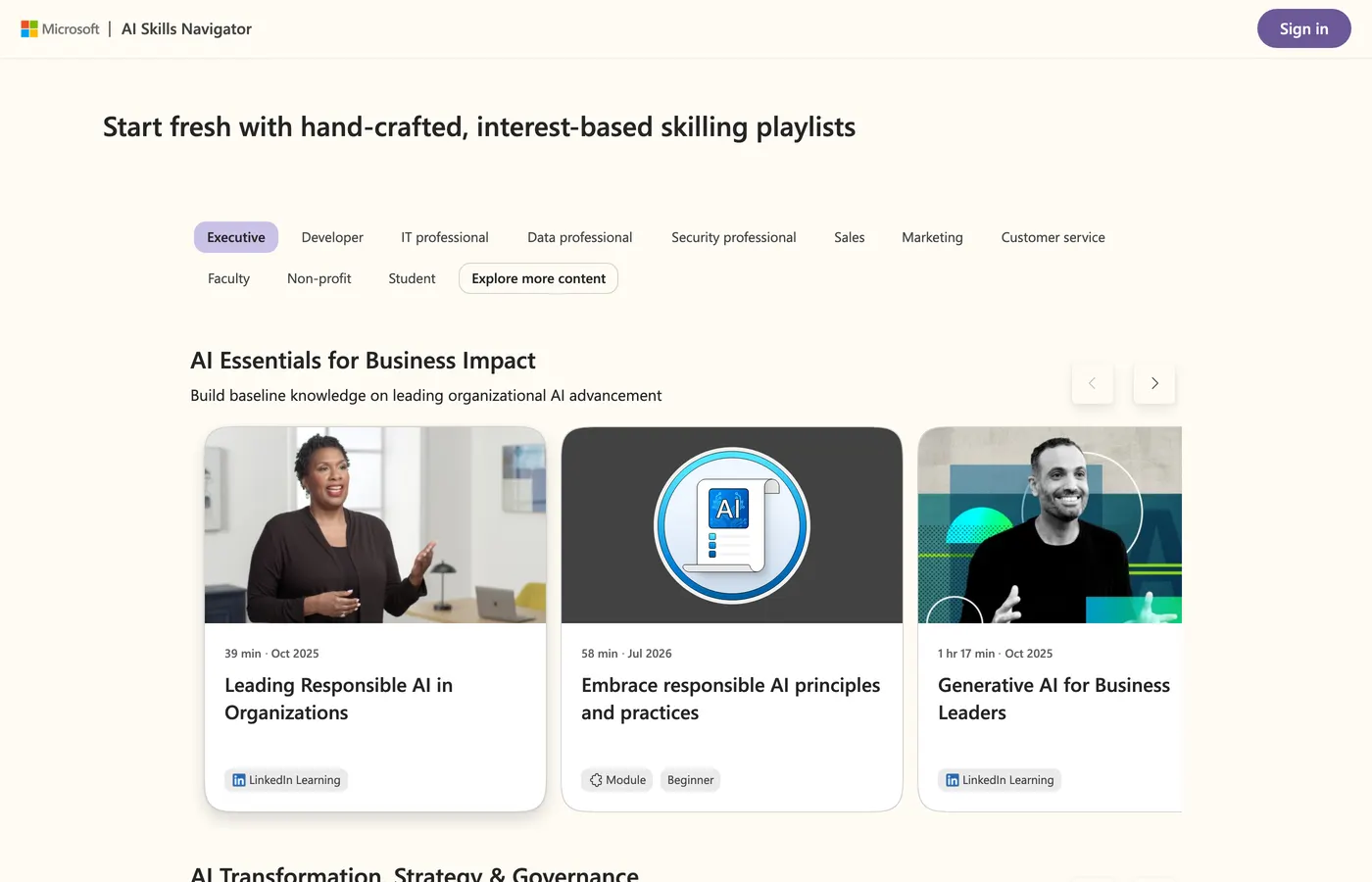Screen dimensions: 1372x882
Task: Select the Student tab
Action: 412,278
